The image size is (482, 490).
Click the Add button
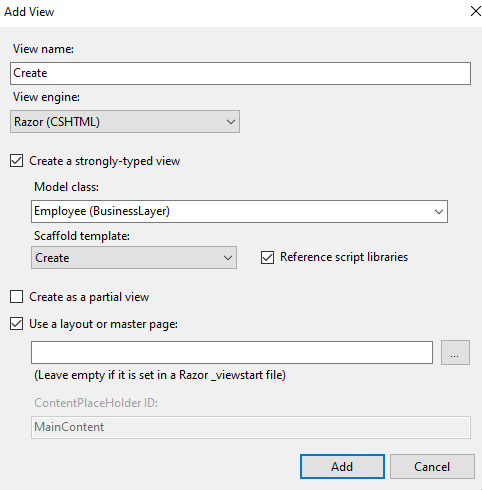click(x=342, y=467)
